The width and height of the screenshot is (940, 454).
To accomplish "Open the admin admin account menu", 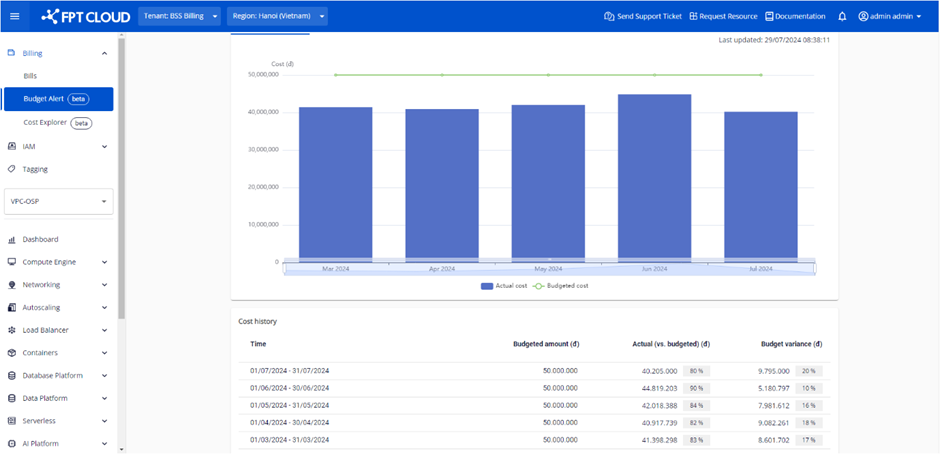I will (x=890, y=16).
